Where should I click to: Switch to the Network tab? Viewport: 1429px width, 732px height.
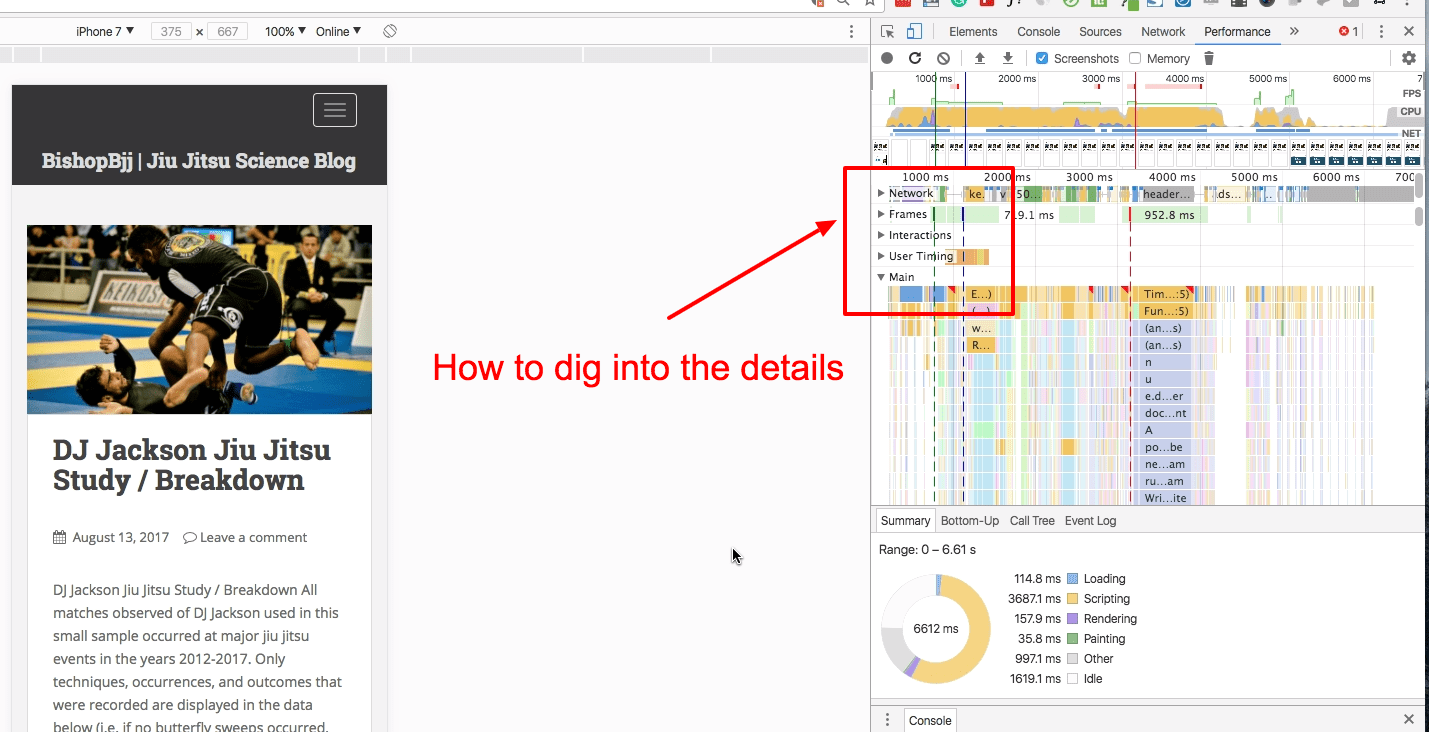click(1163, 32)
